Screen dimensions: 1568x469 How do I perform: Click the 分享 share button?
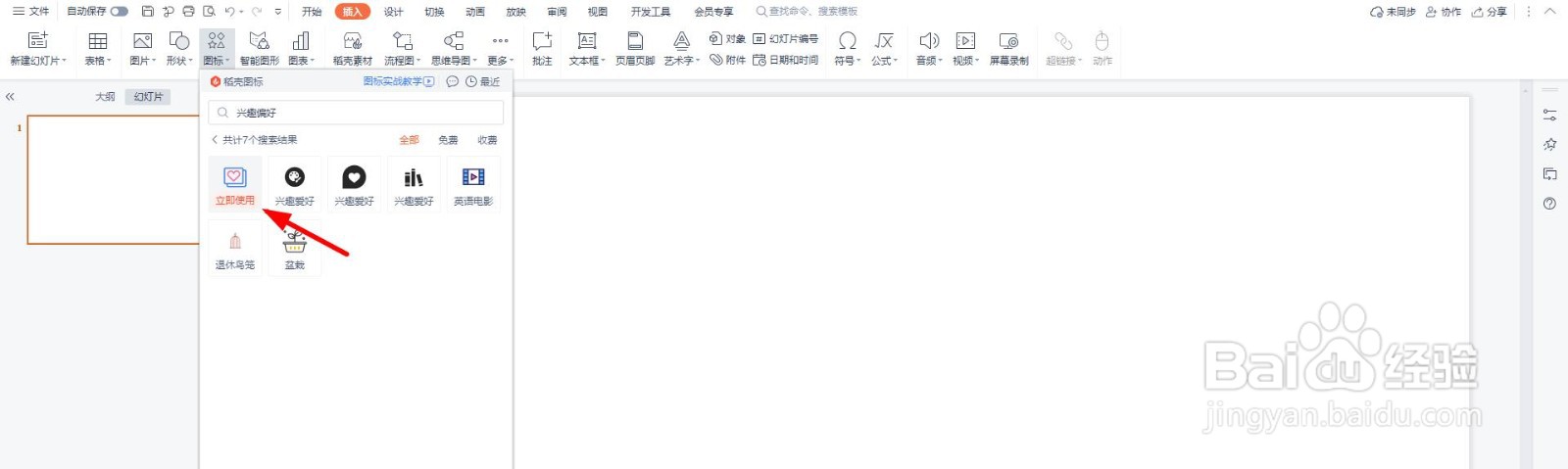pyautogui.click(x=1490, y=12)
